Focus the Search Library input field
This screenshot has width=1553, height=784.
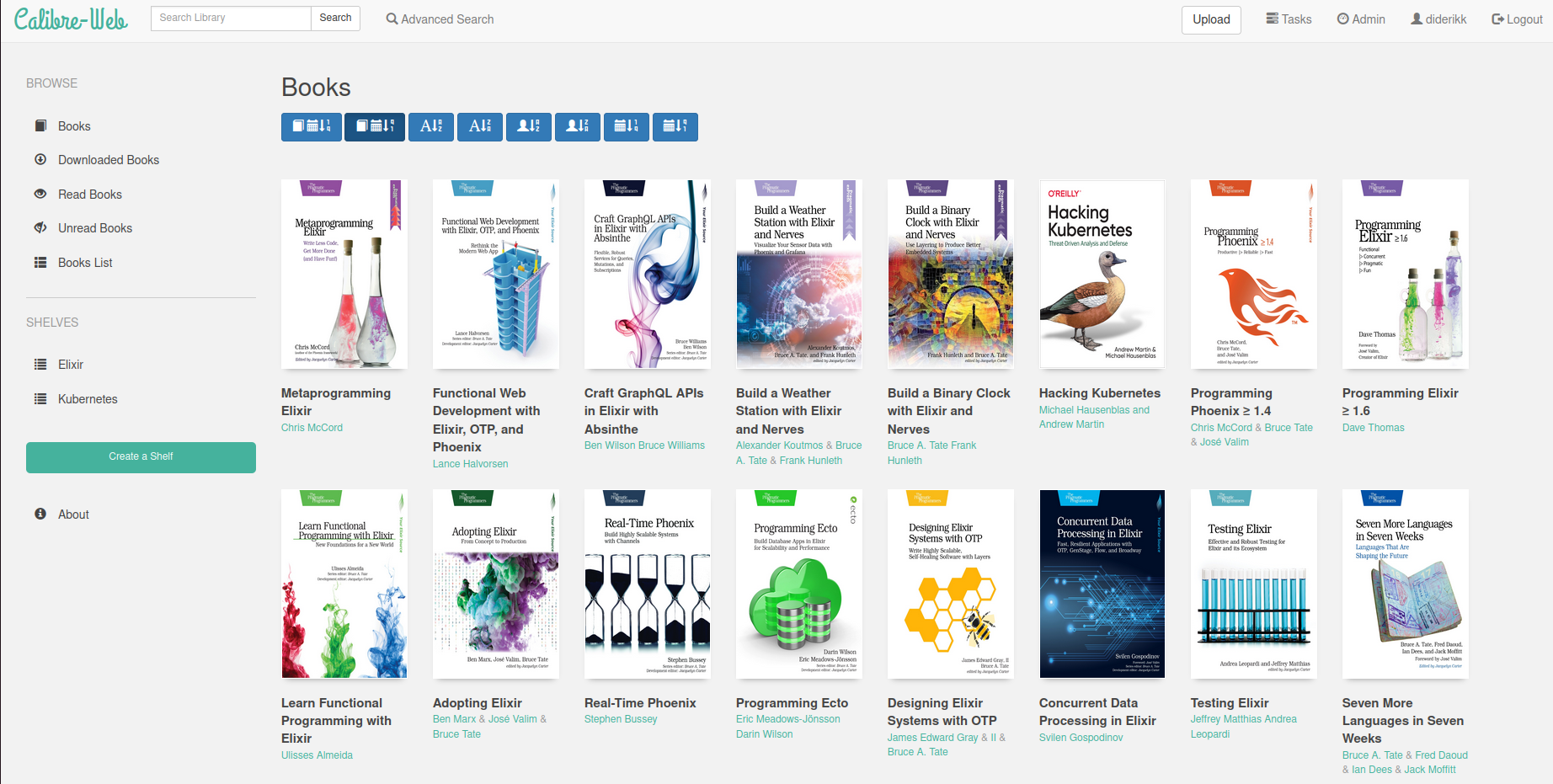tap(231, 18)
